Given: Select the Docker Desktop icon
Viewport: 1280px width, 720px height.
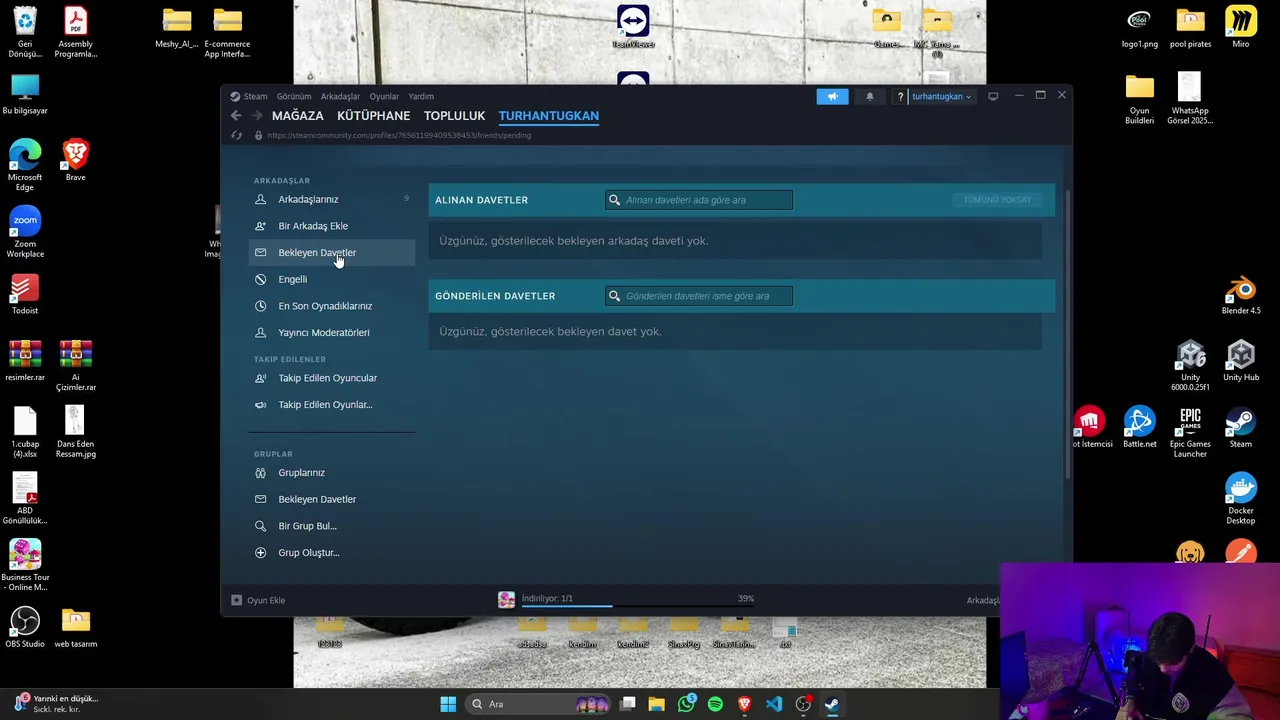Looking at the screenshot, I should click(1241, 498).
